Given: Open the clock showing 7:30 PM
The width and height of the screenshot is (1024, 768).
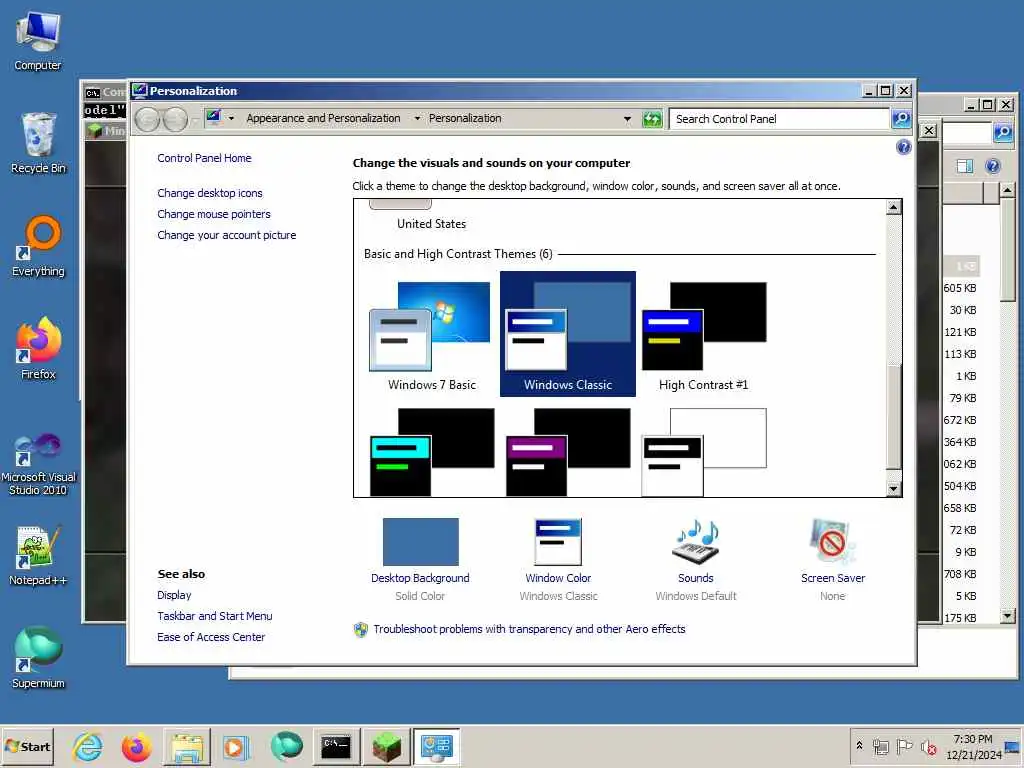Looking at the screenshot, I should click(x=973, y=747).
